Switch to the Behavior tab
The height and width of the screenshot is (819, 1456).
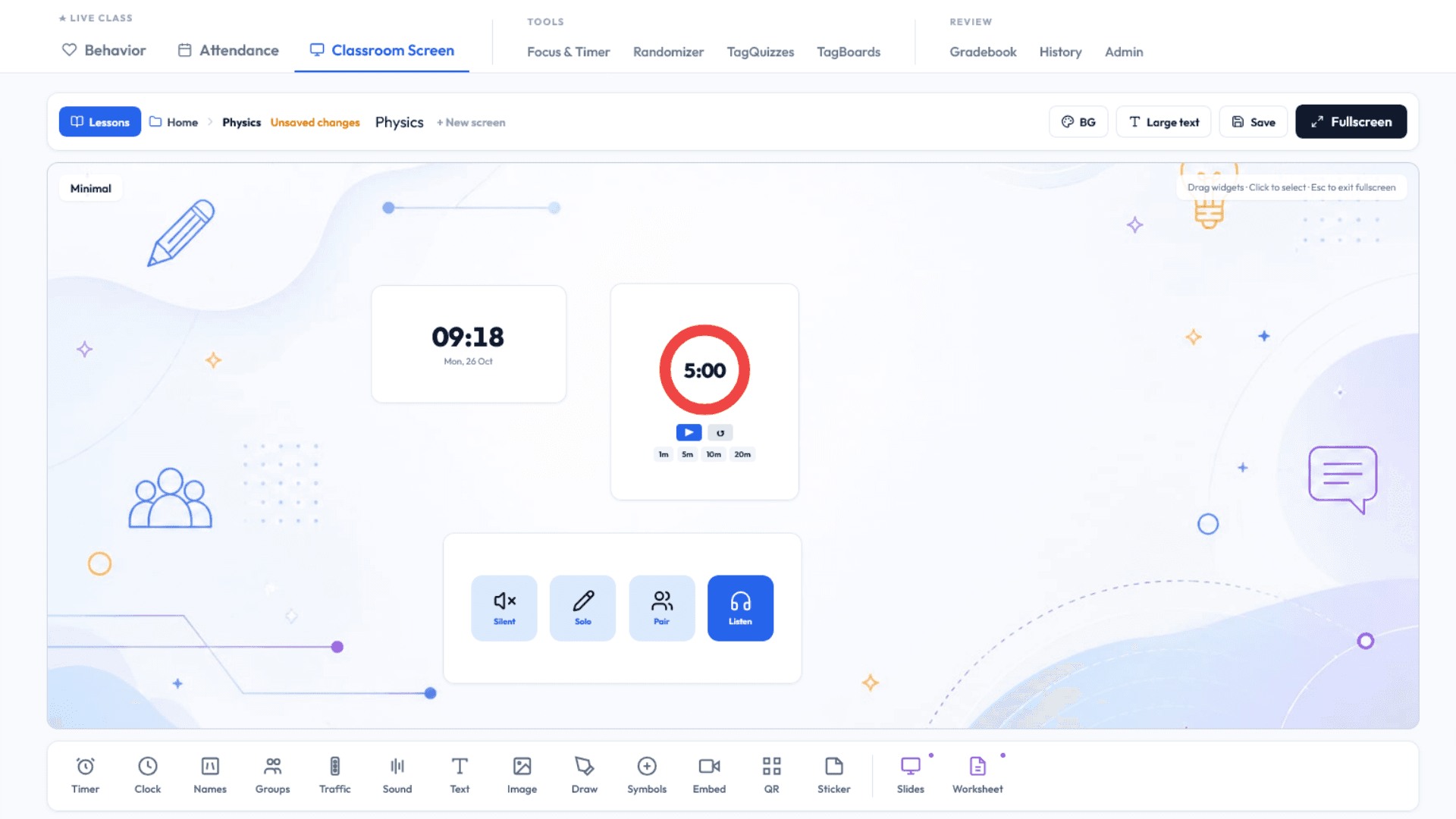point(104,50)
